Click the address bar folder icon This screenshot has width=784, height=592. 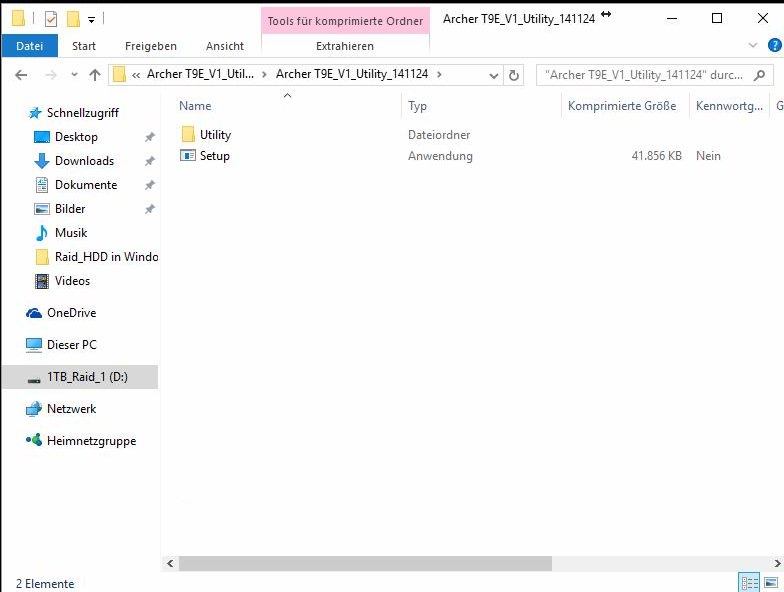click(x=119, y=74)
